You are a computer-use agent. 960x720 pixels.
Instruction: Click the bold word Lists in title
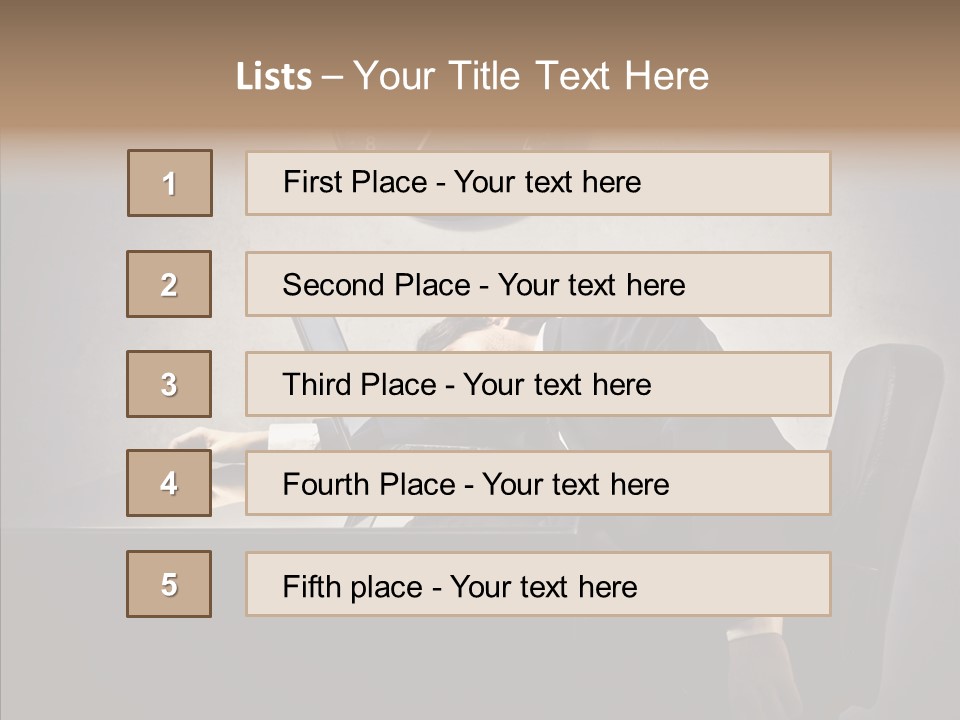tap(274, 77)
